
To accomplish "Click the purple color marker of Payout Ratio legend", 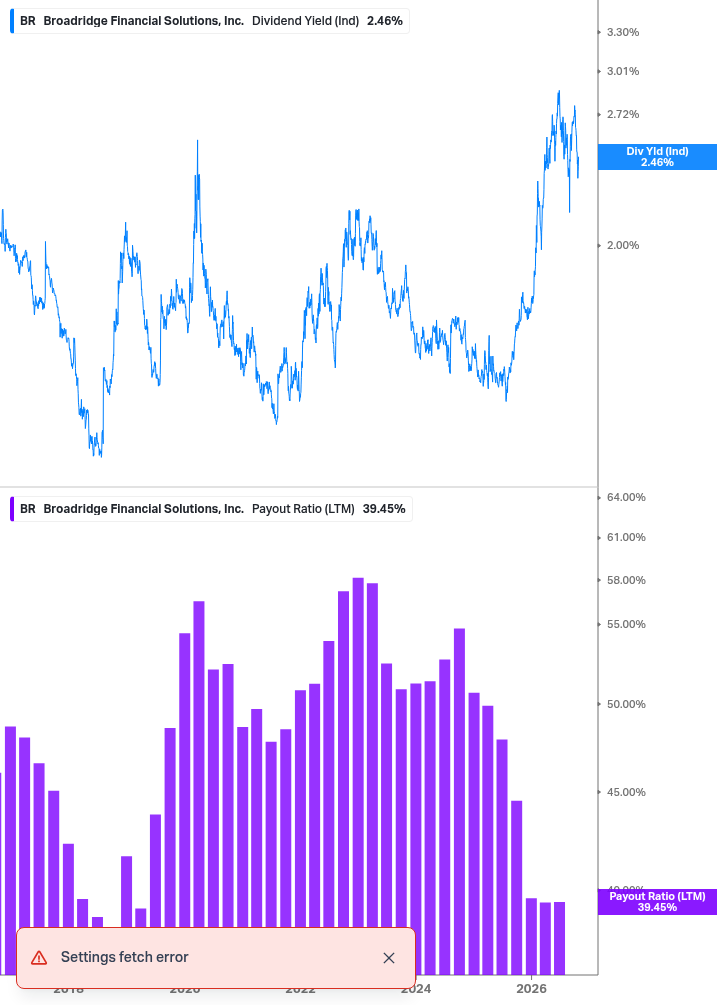I will tap(12, 509).
